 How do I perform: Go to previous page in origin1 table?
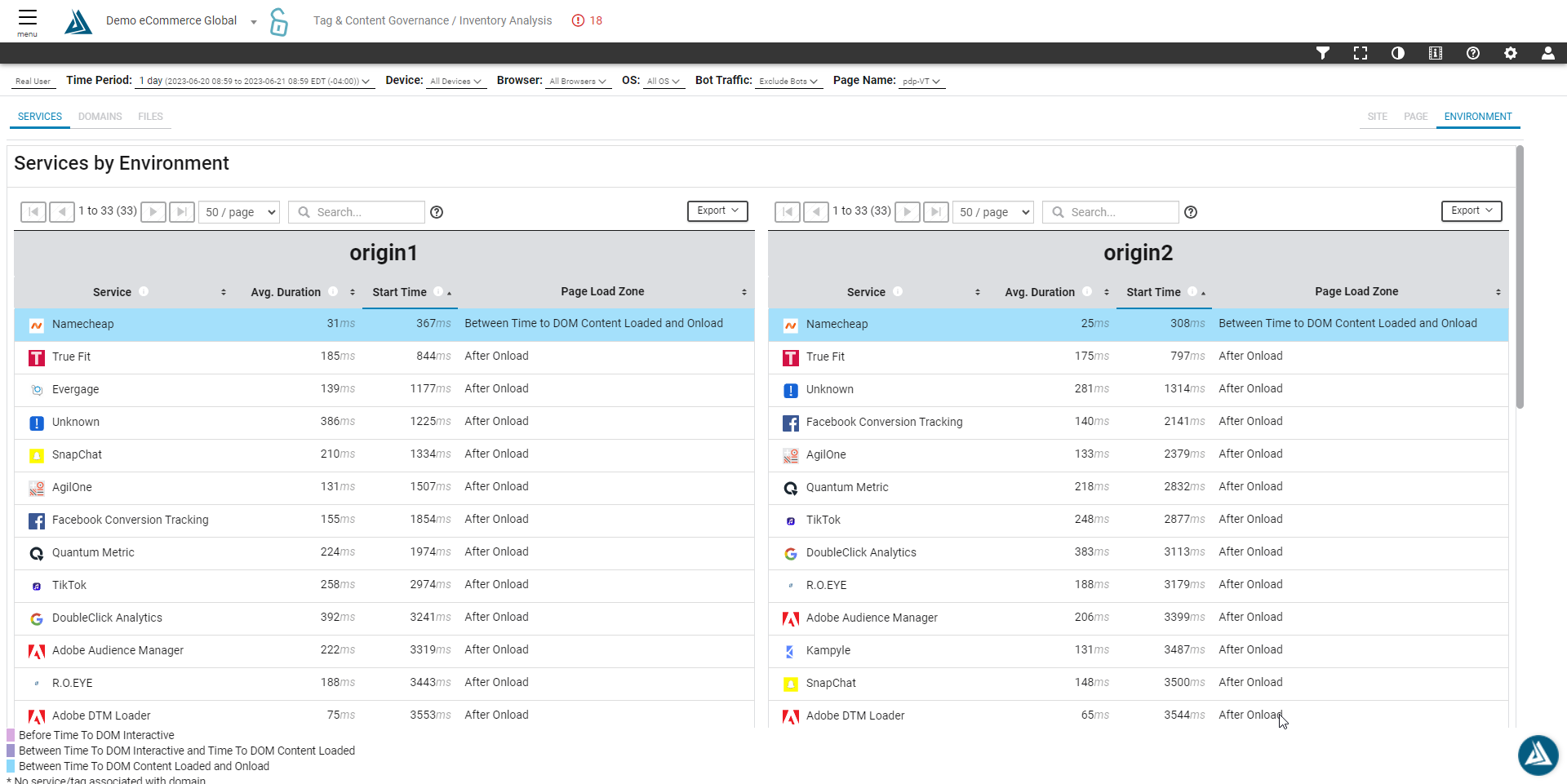pyautogui.click(x=62, y=212)
